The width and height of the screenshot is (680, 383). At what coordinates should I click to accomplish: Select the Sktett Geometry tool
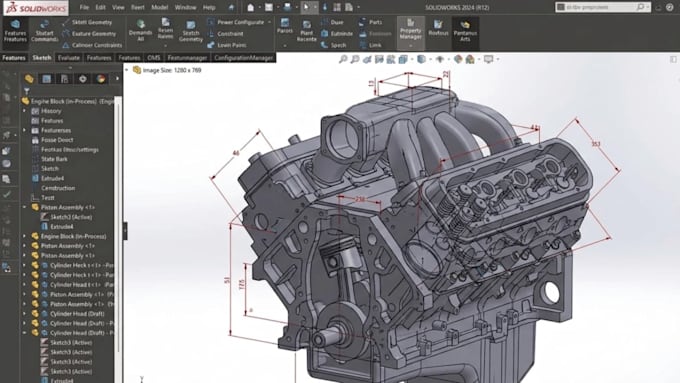[87, 22]
